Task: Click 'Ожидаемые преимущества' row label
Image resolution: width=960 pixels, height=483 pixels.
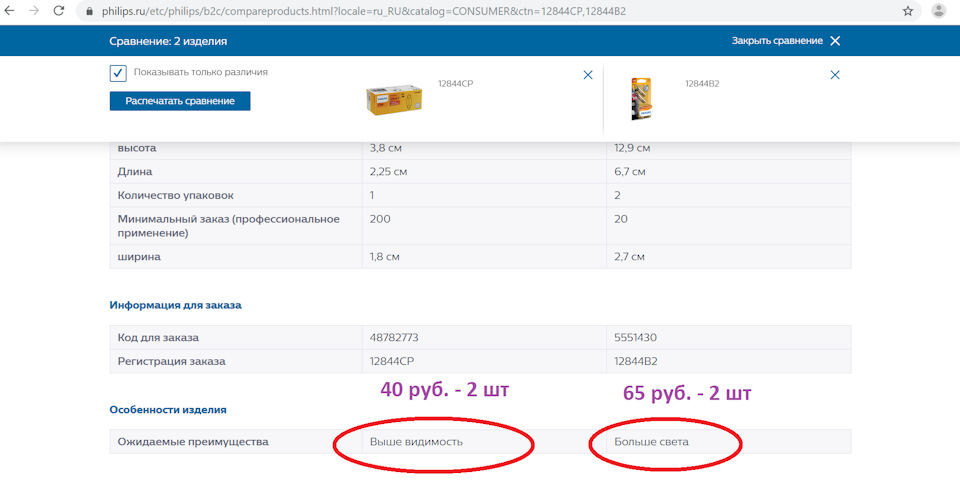Action: [x=193, y=441]
